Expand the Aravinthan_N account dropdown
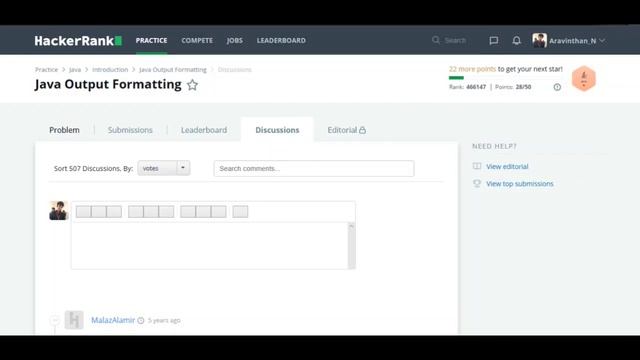 [602, 40]
